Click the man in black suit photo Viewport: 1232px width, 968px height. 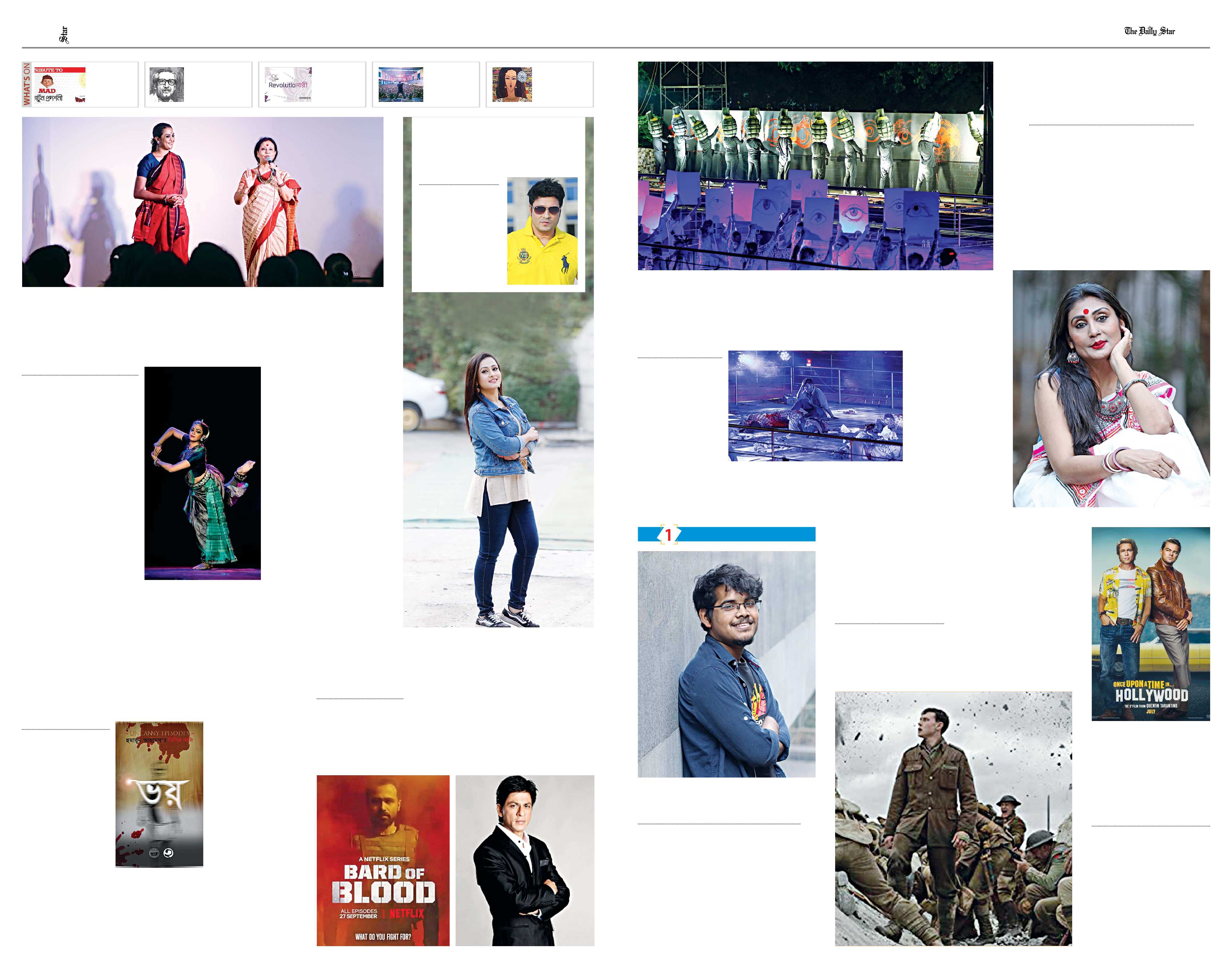[x=524, y=860]
